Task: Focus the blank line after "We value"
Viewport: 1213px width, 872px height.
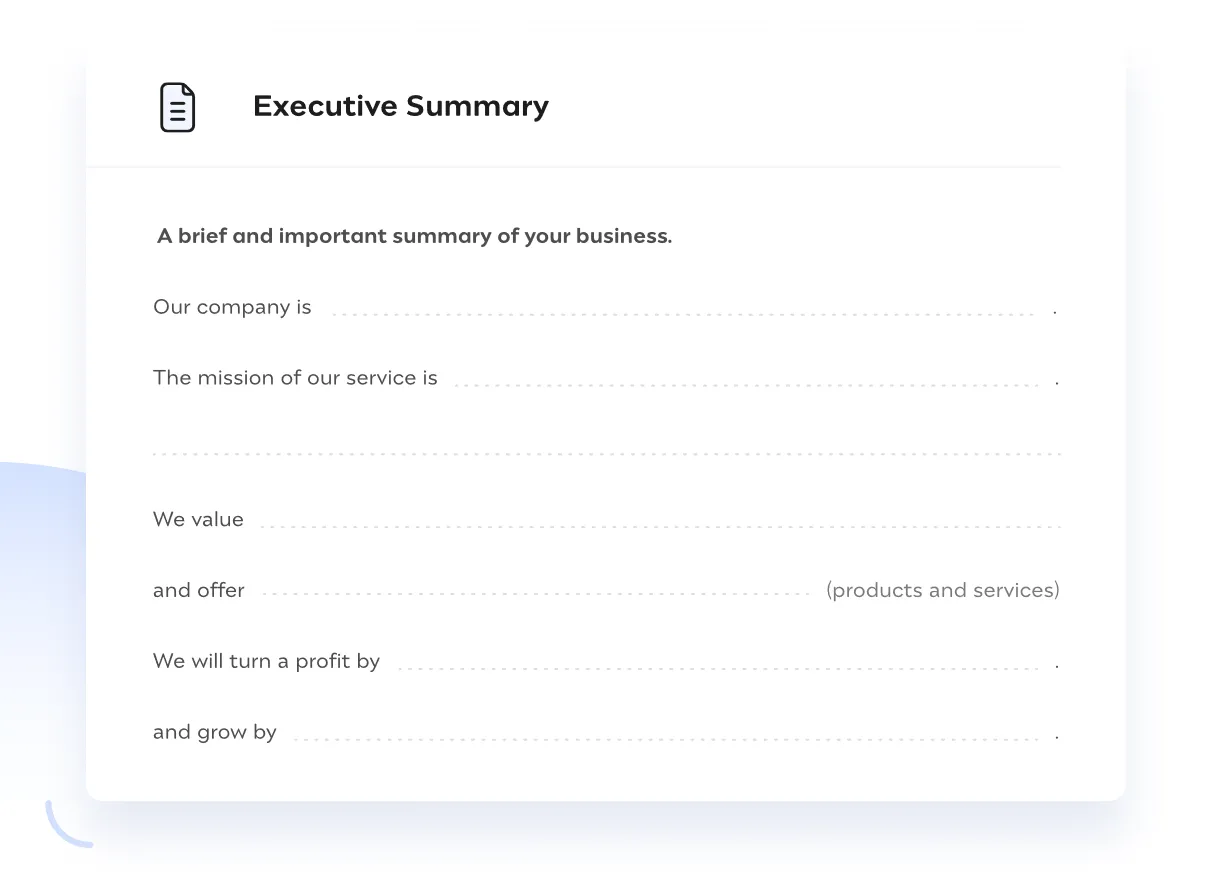Action: [659, 524]
